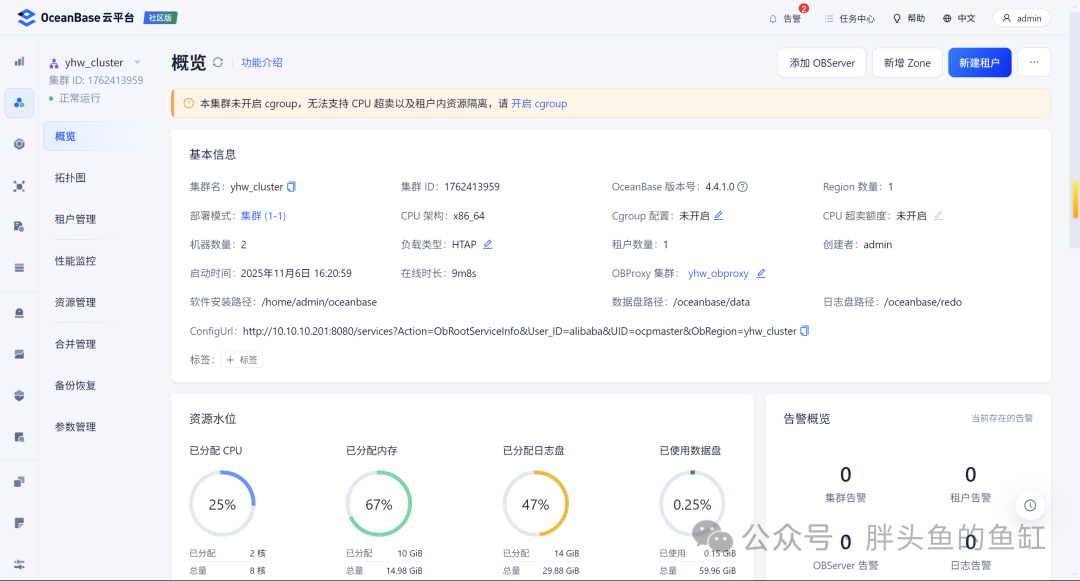Click the clock icon near 告警概览
This screenshot has width=1080, height=581.
[x=1030, y=505]
